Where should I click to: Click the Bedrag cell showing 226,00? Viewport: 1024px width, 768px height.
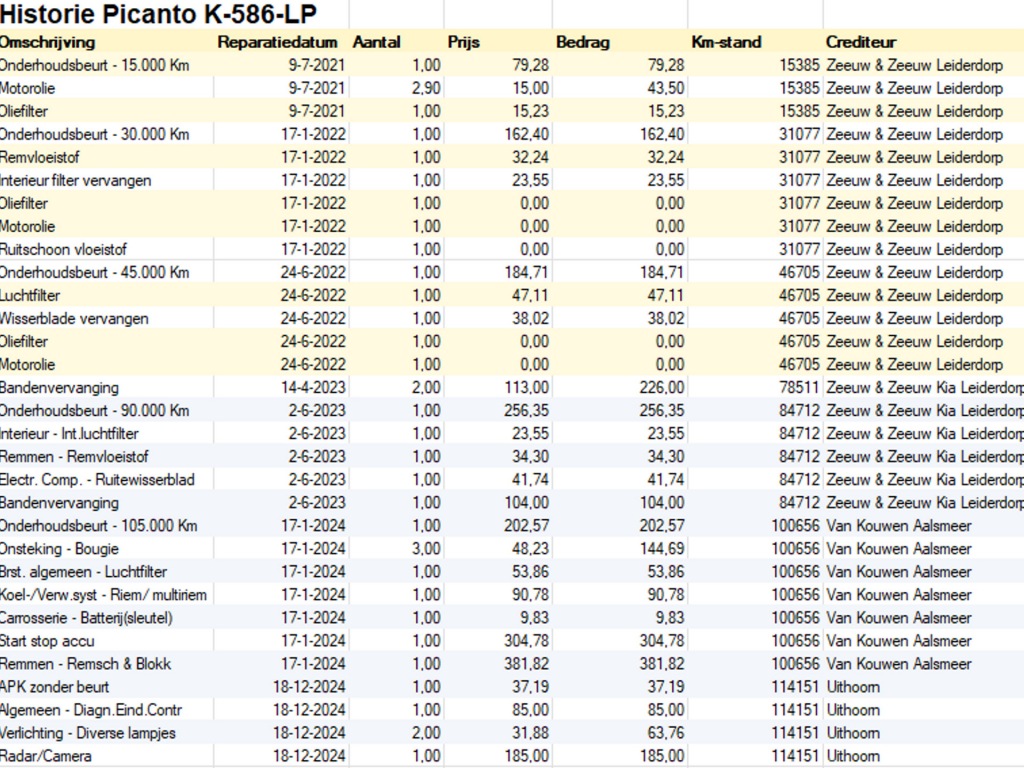click(x=662, y=388)
